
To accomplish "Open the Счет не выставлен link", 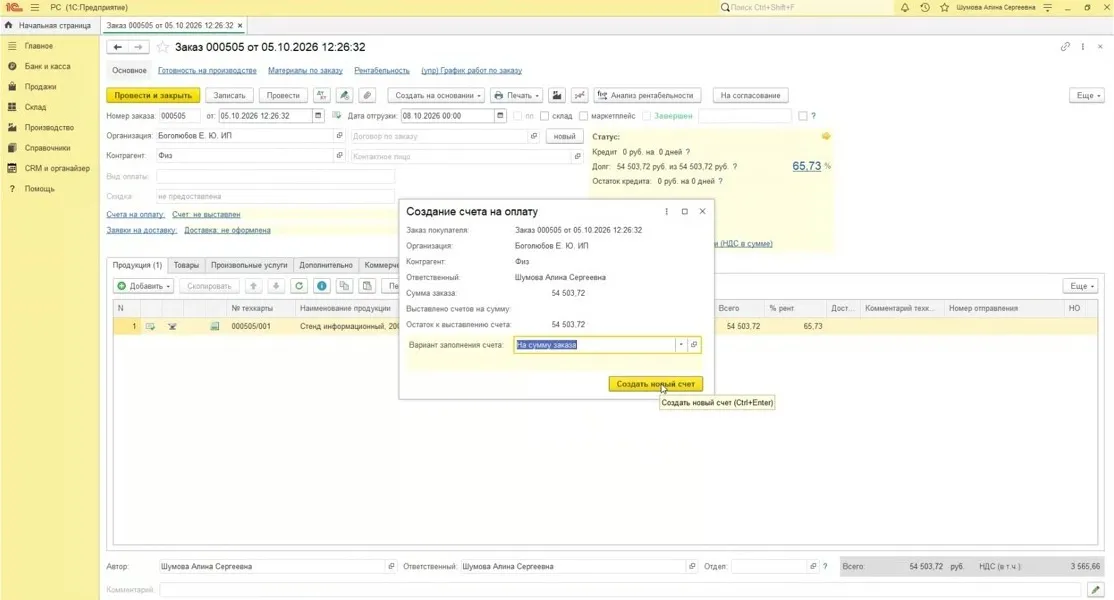I will click(x=206, y=214).
